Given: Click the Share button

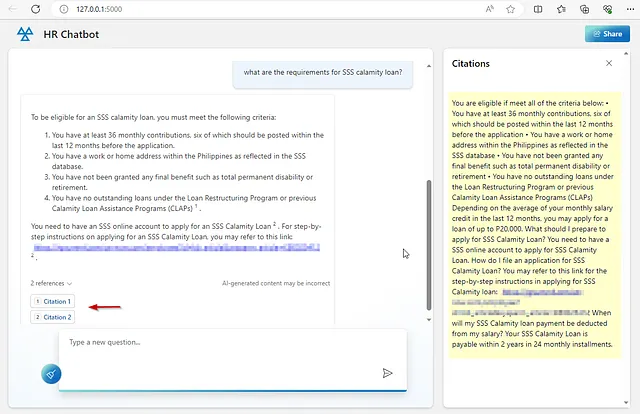Looking at the screenshot, I should (x=607, y=34).
